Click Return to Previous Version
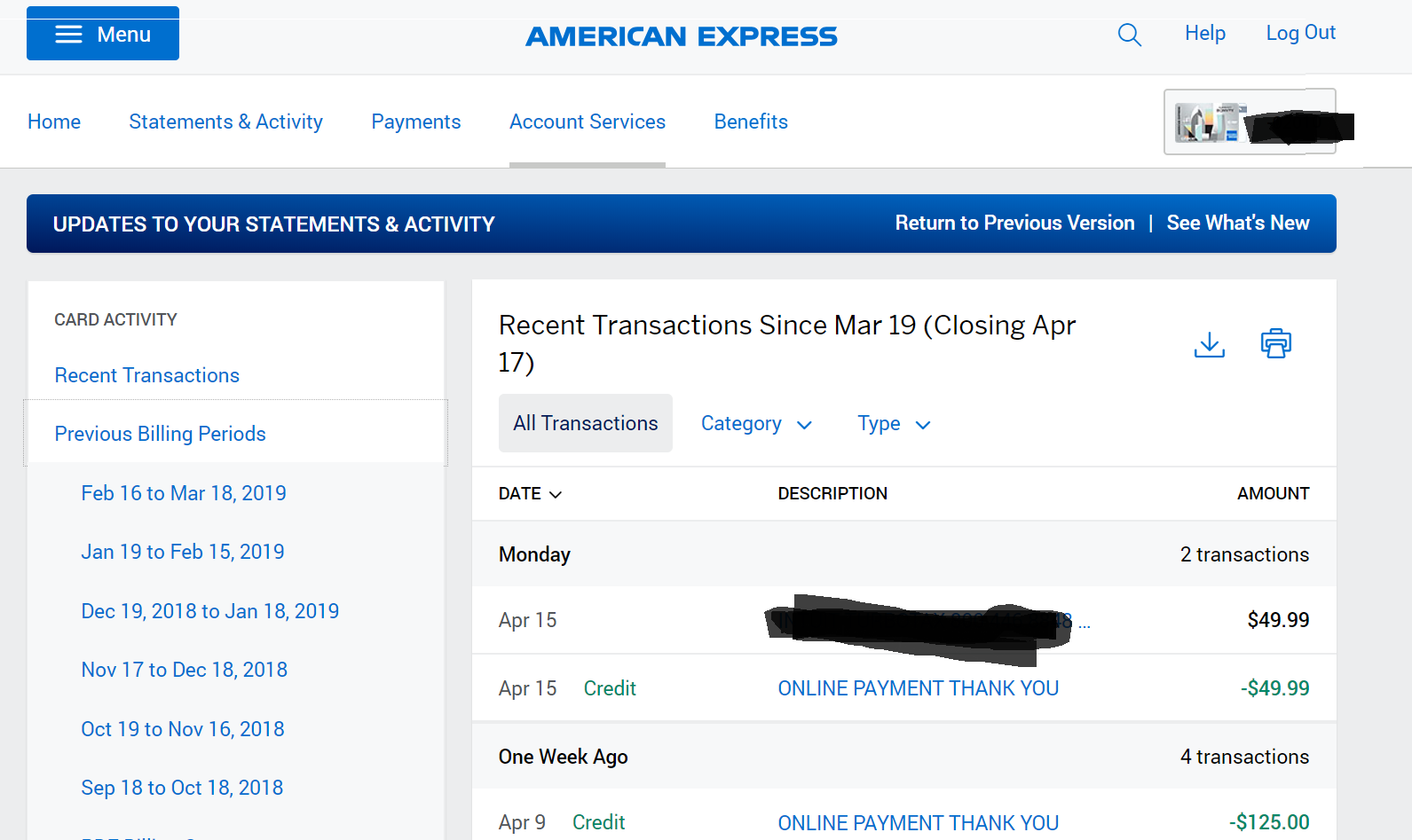 1014,223
